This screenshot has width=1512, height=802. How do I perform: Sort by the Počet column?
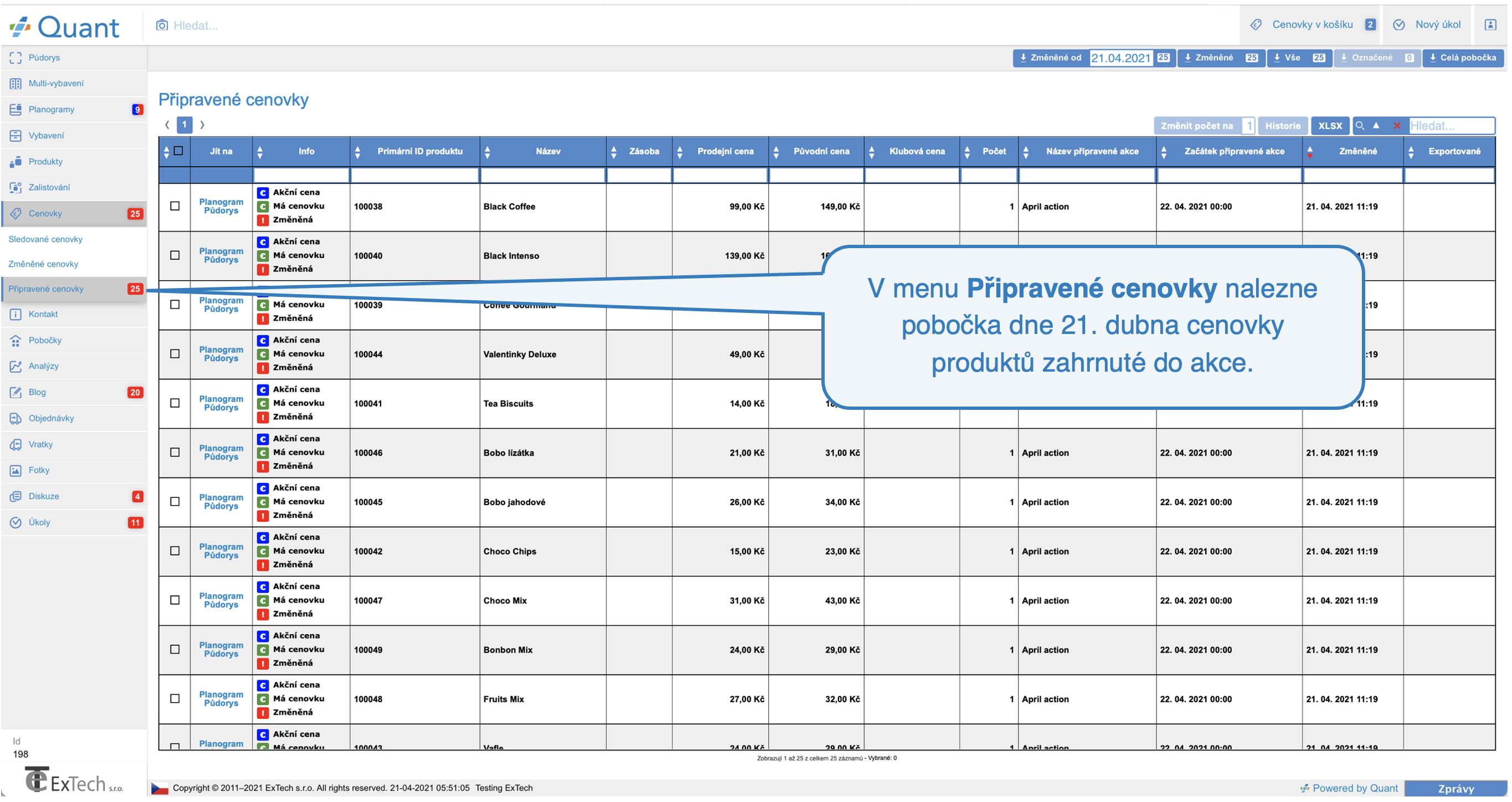point(989,151)
